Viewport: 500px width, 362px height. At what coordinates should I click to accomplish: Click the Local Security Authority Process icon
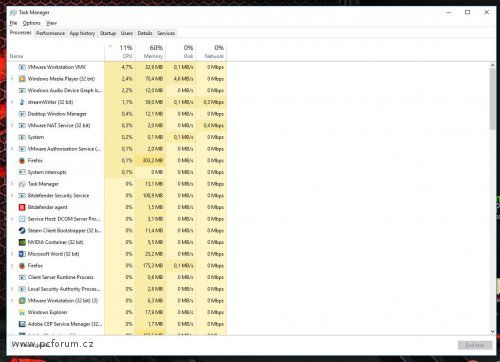tap(22, 289)
